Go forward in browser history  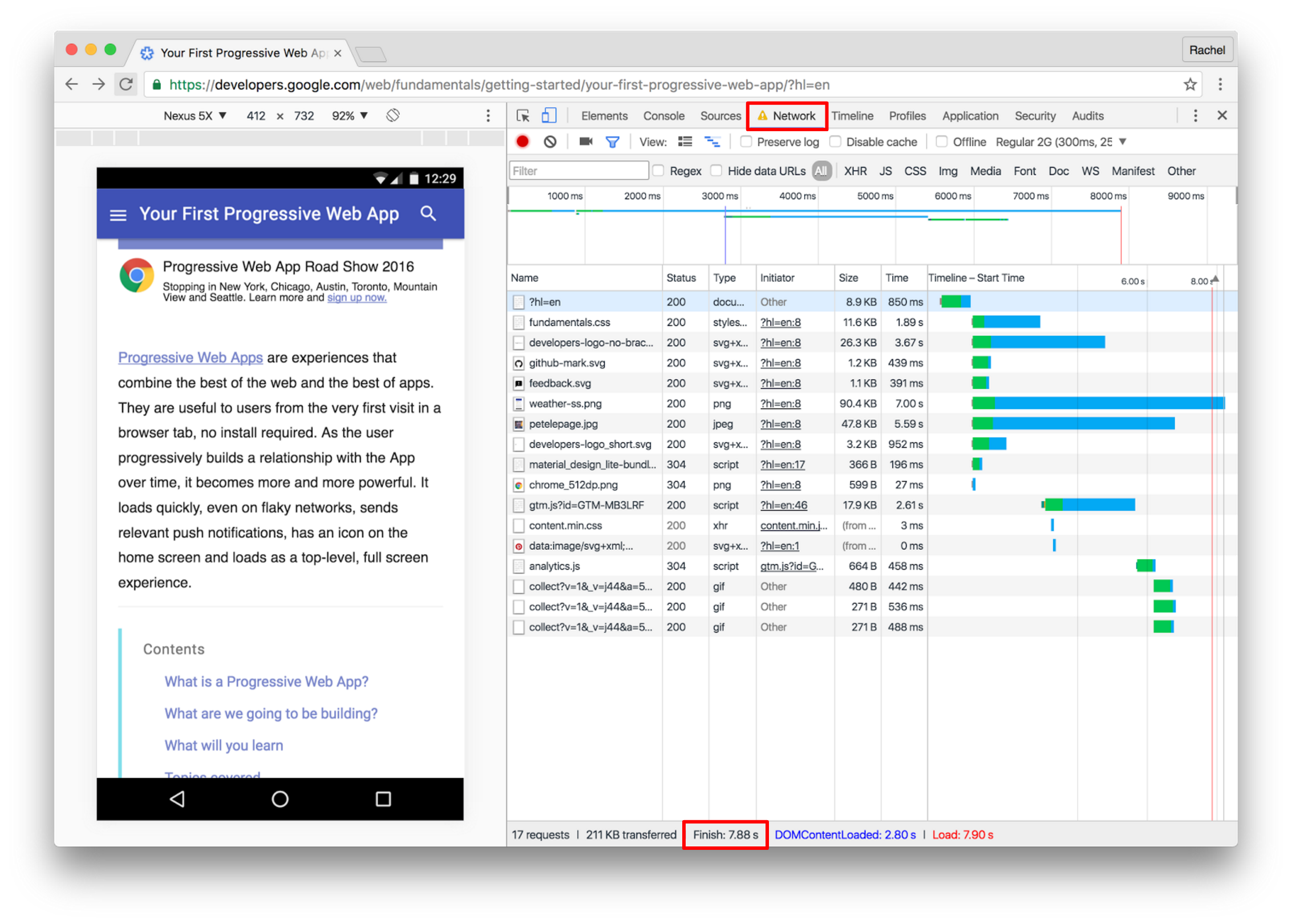pos(99,84)
